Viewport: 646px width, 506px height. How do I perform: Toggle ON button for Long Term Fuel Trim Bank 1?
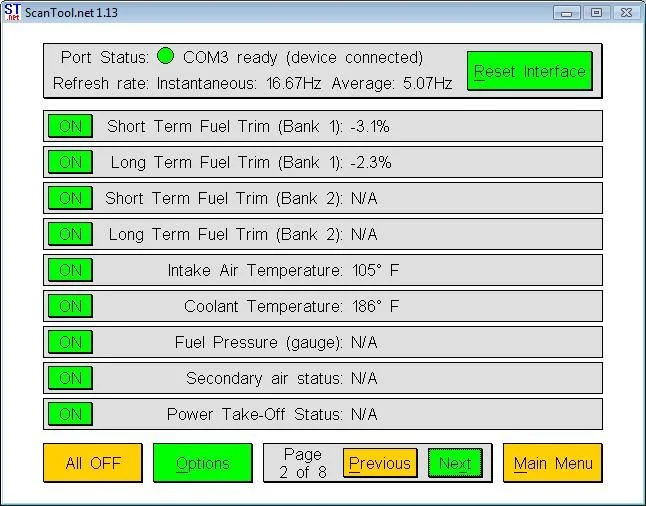click(70, 162)
